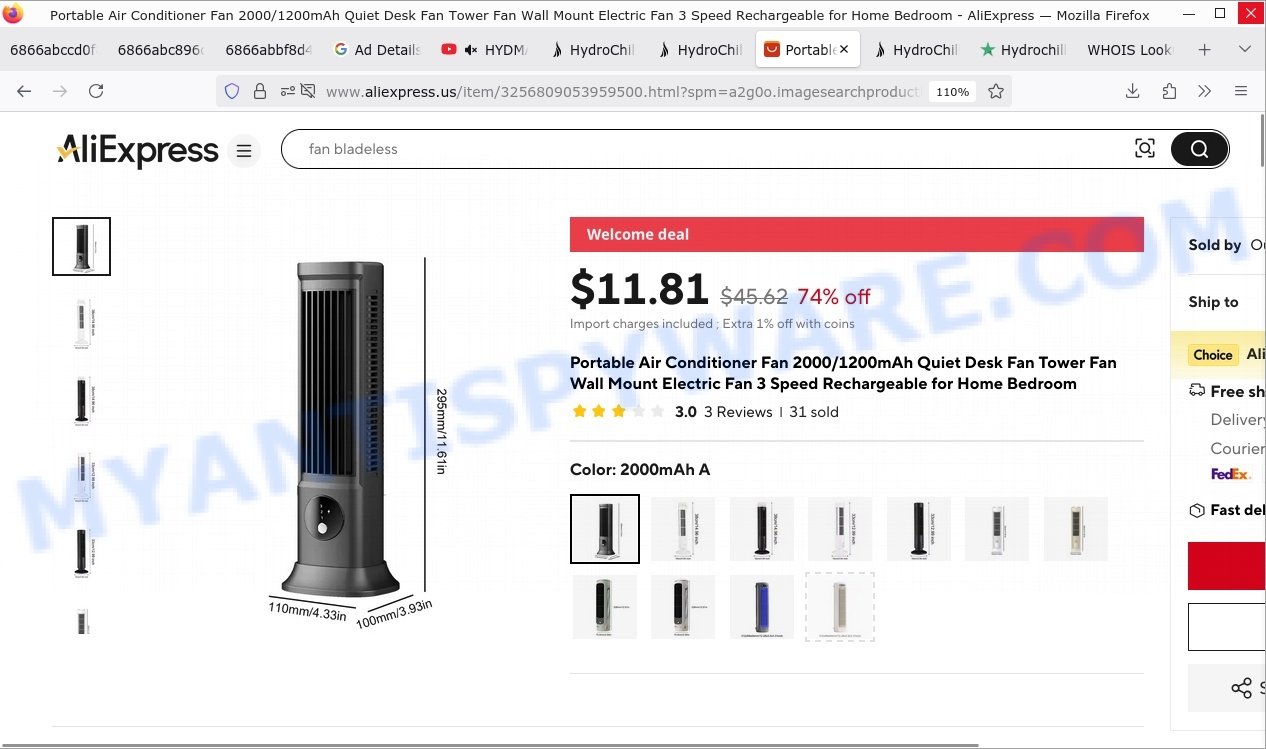Viewport: 1266px width, 749px height.
Task: Click the tracking protection shield icon
Action: click(x=232, y=91)
